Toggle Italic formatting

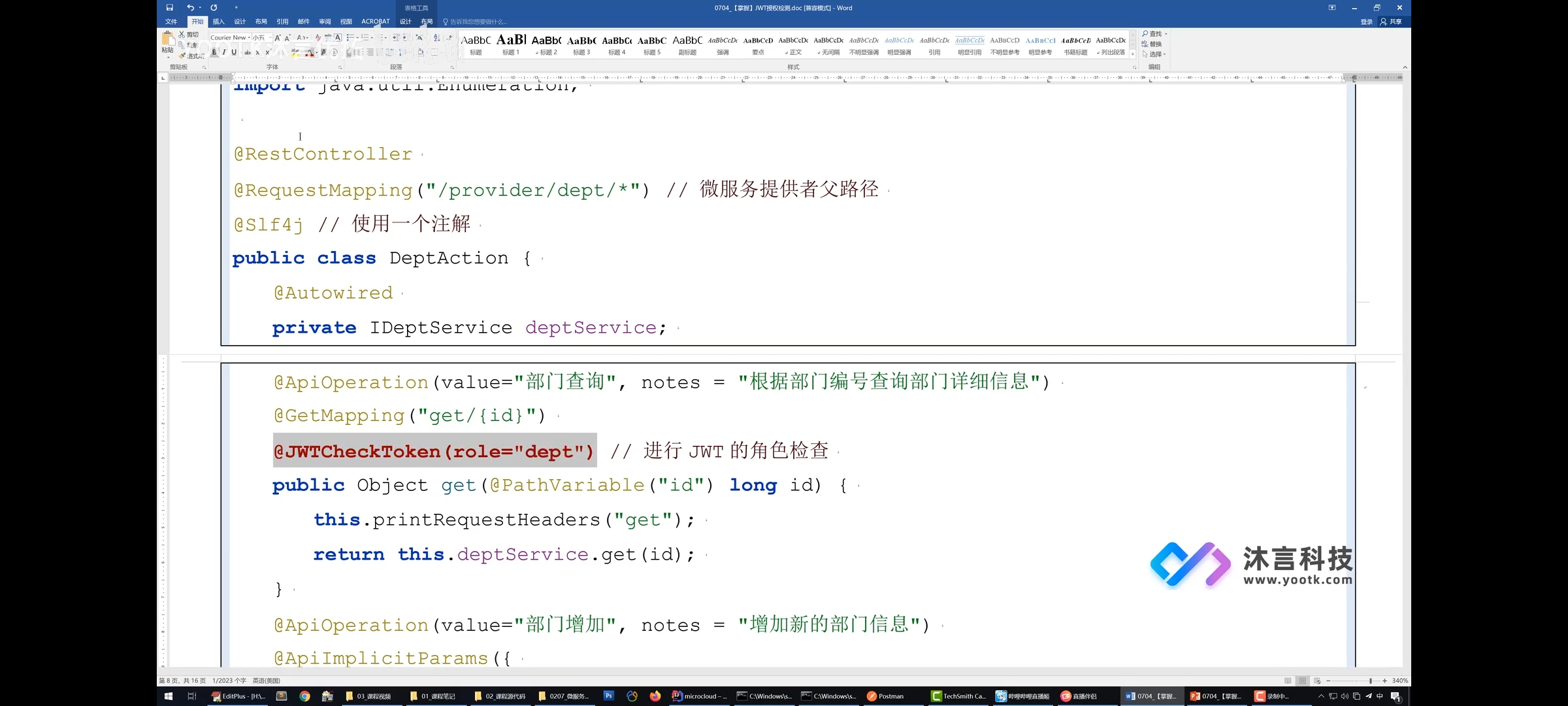pos(224,52)
